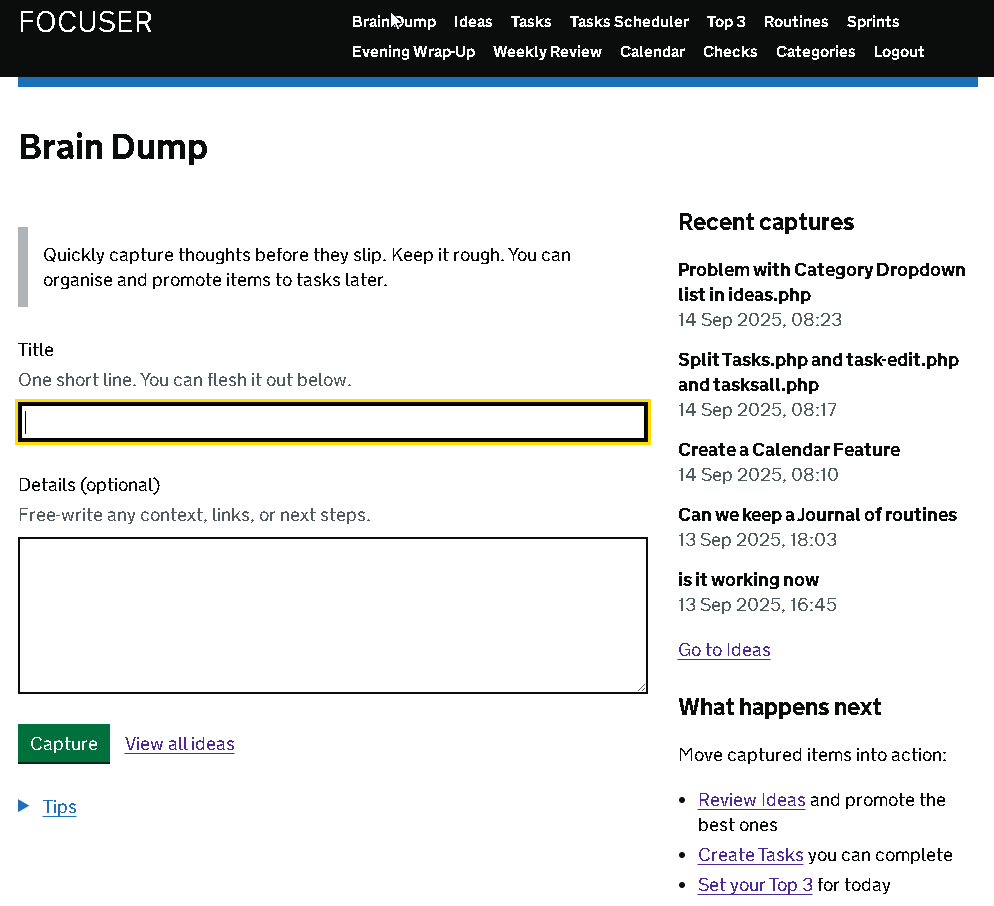Open View all ideas
Image resolution: width=994 pixels, height=906 pixels.
(179, 743)
